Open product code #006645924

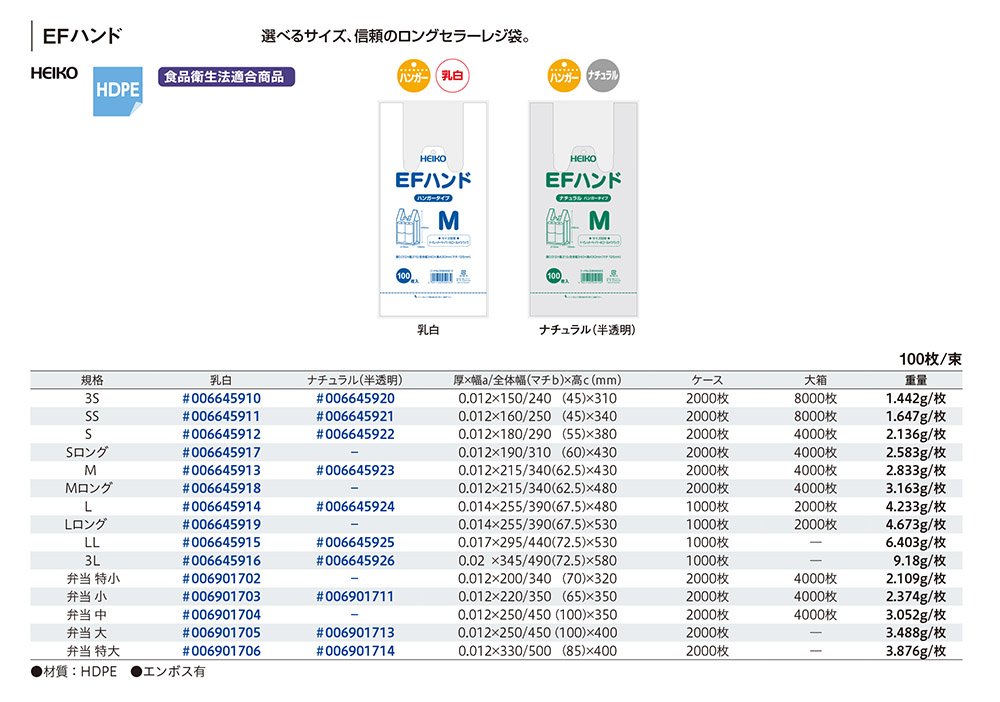tap(355, 507)
